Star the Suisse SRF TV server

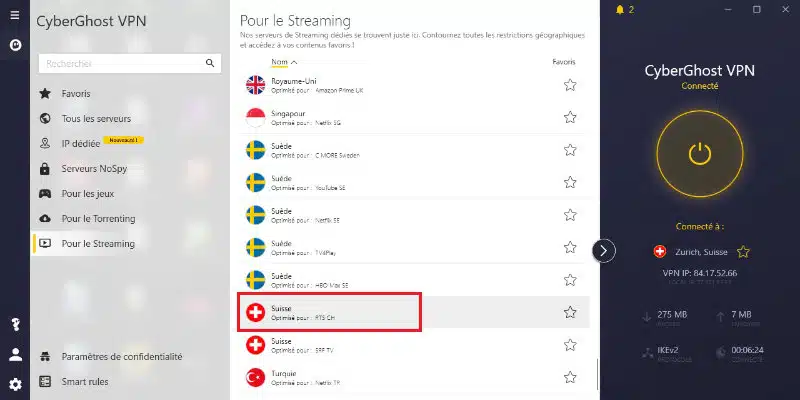pos(570,345)
